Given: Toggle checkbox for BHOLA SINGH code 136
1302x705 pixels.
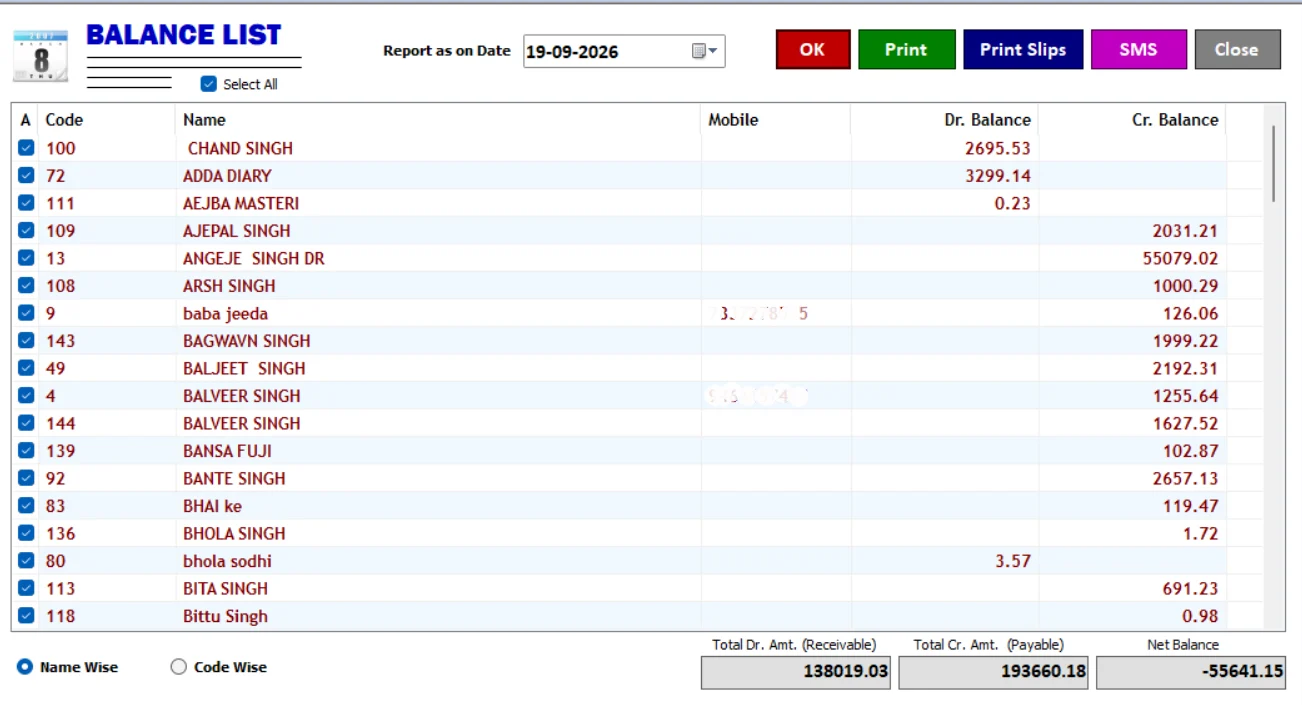Looking at the screenshot, I should pos(26,533).
